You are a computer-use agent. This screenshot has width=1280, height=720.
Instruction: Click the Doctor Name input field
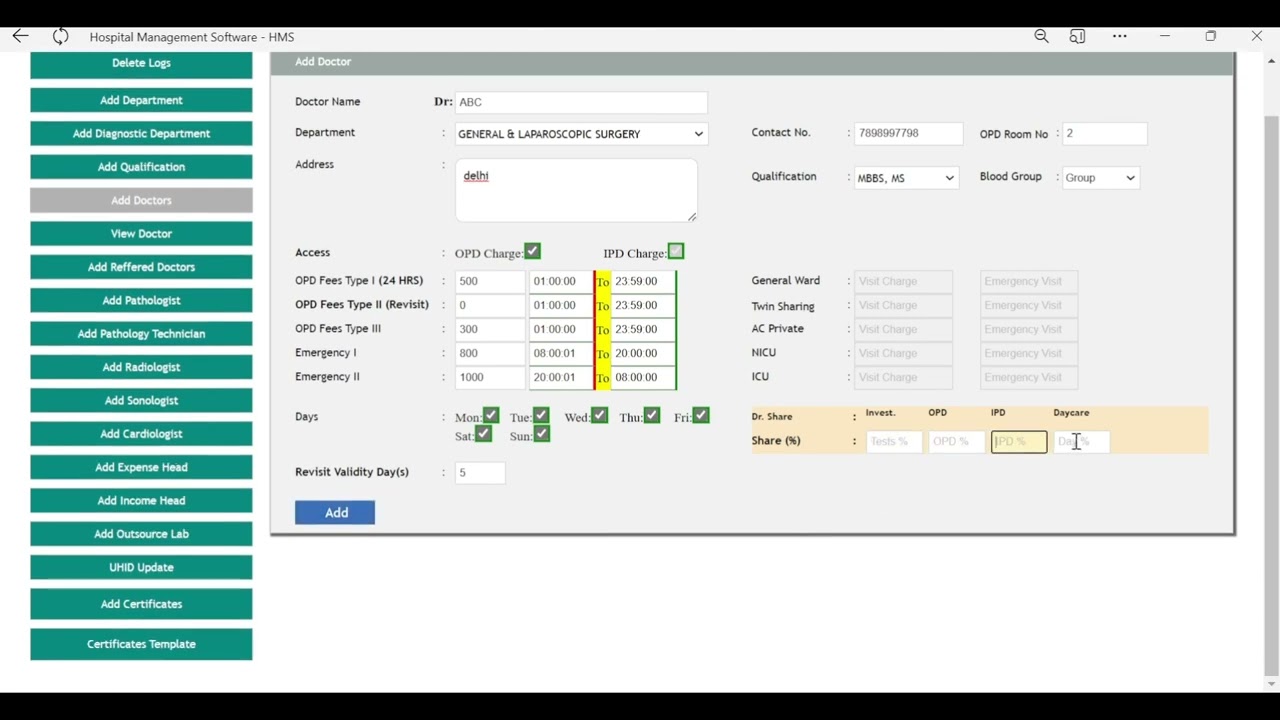point(581,102)
